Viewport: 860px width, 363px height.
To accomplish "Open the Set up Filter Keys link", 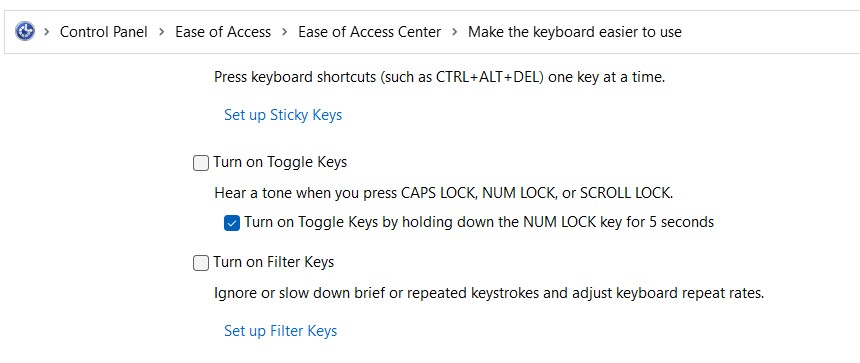I will 280,331.
